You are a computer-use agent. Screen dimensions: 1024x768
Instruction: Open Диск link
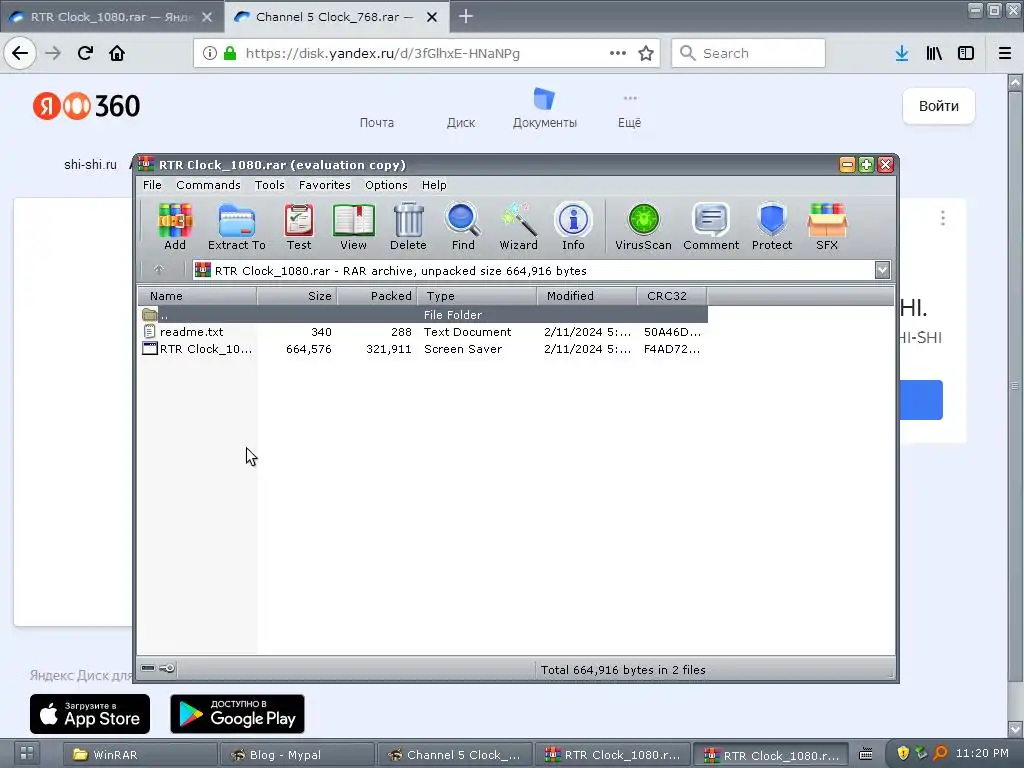point(461,123)
